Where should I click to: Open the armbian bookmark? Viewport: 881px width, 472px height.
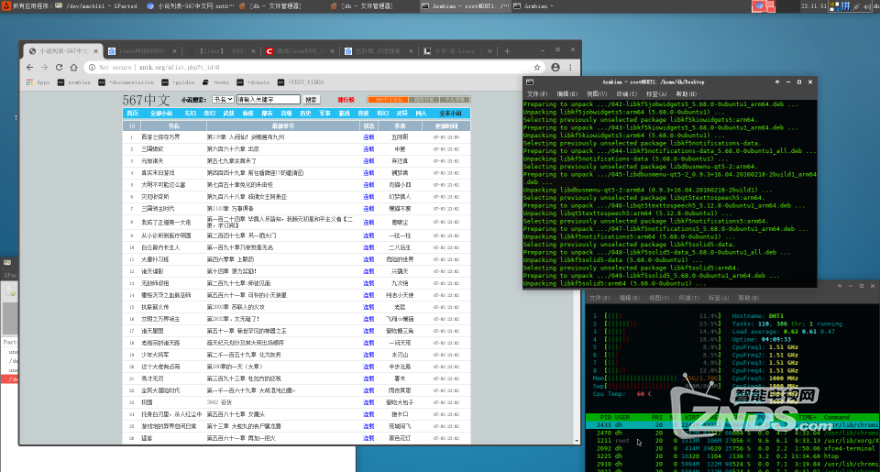point(76,83)
